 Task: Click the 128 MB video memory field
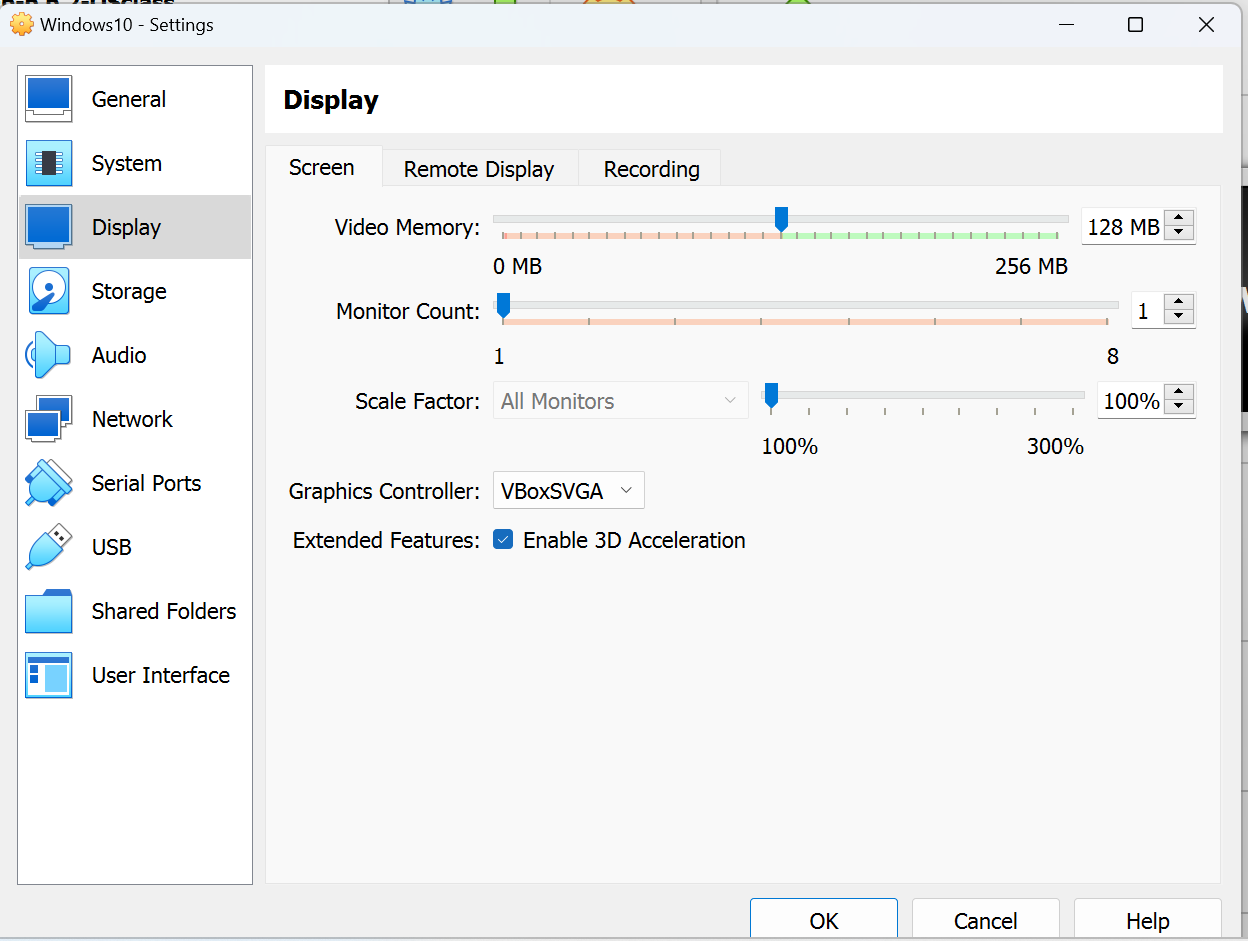click(1124, 227)
